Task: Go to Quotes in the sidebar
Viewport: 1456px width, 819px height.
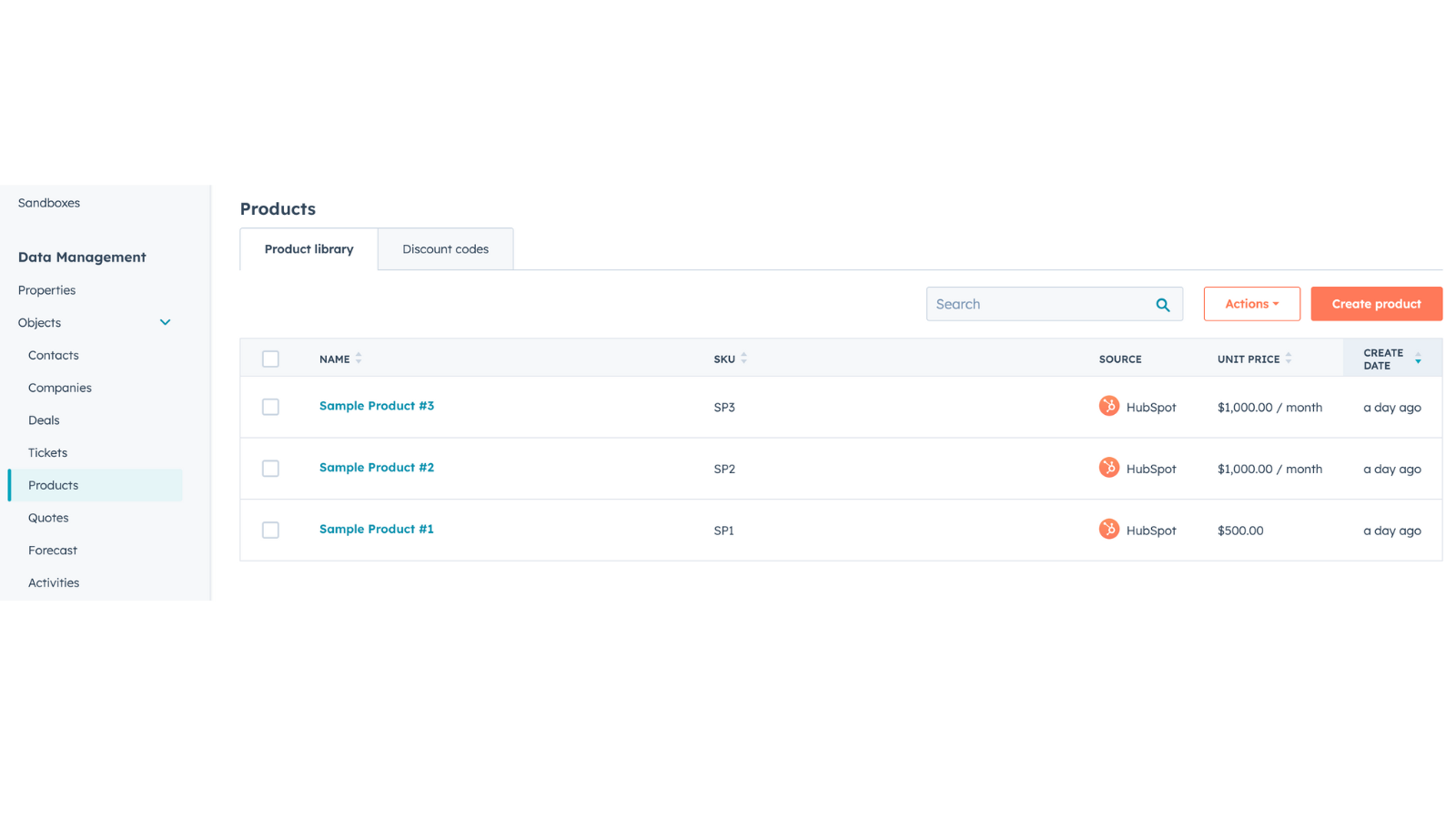Action: click(48, 518)
